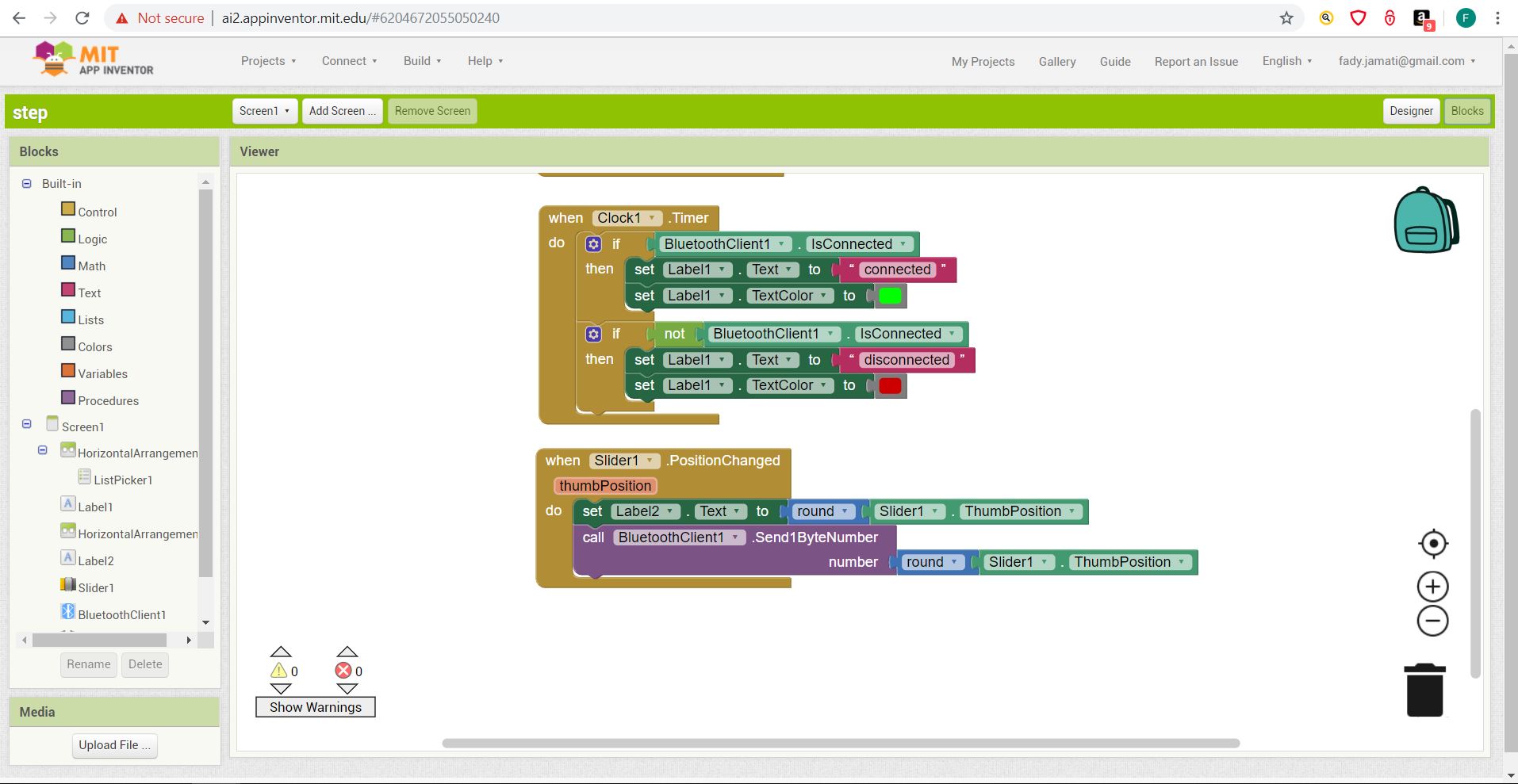Click the trash can icon
This screenshot has height=784, width=1518.
click(1424, 690)
